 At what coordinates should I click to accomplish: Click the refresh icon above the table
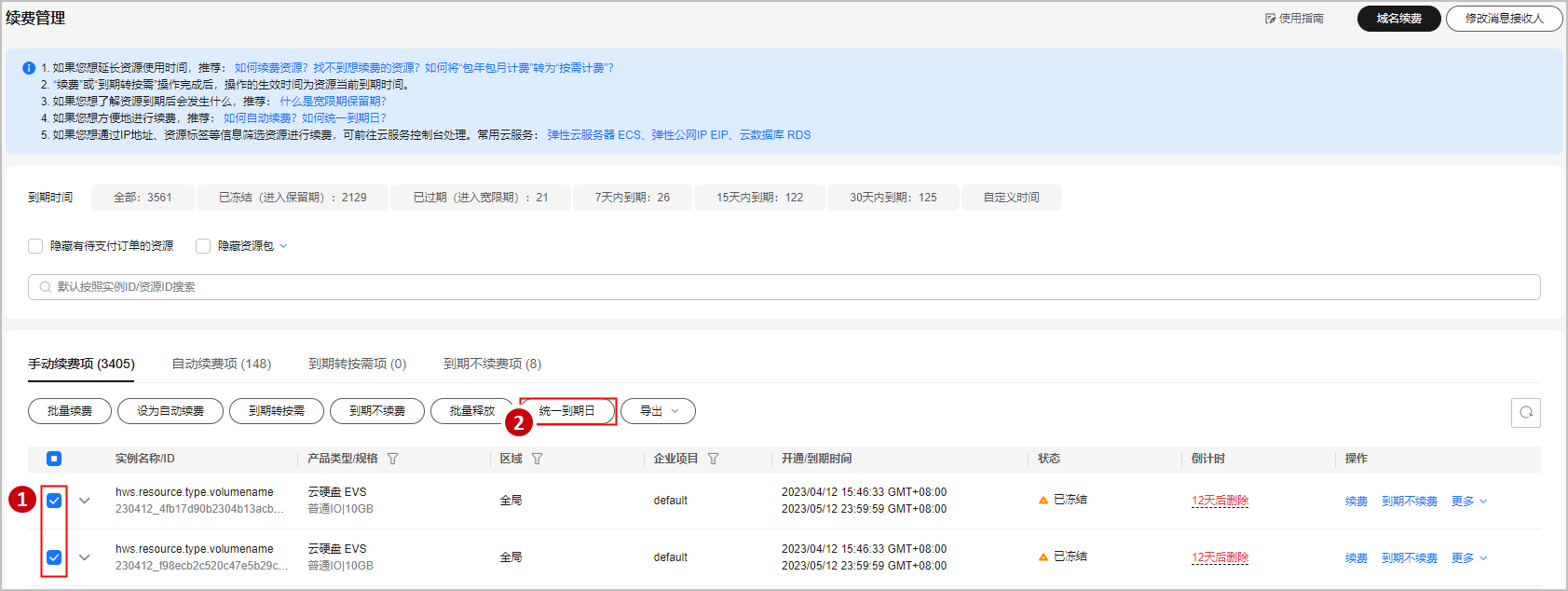point(1526,412)
